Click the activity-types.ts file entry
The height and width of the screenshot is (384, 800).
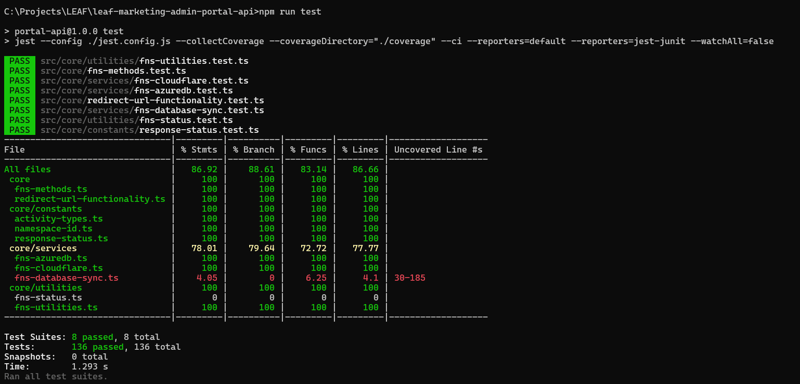(59, 219)
